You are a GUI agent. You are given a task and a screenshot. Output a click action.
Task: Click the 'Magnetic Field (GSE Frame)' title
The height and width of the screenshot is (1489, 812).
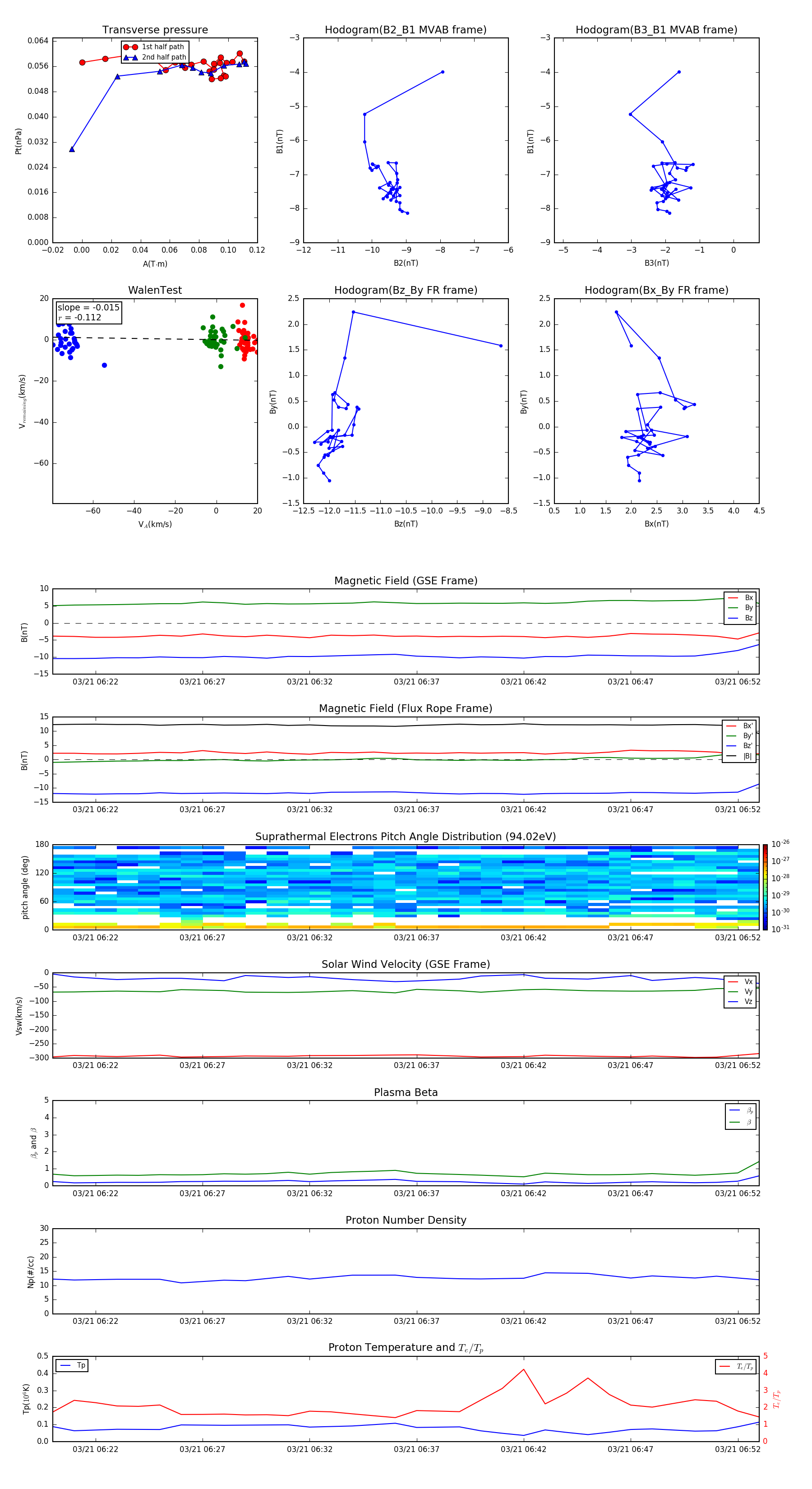click(x=406, y=581)
